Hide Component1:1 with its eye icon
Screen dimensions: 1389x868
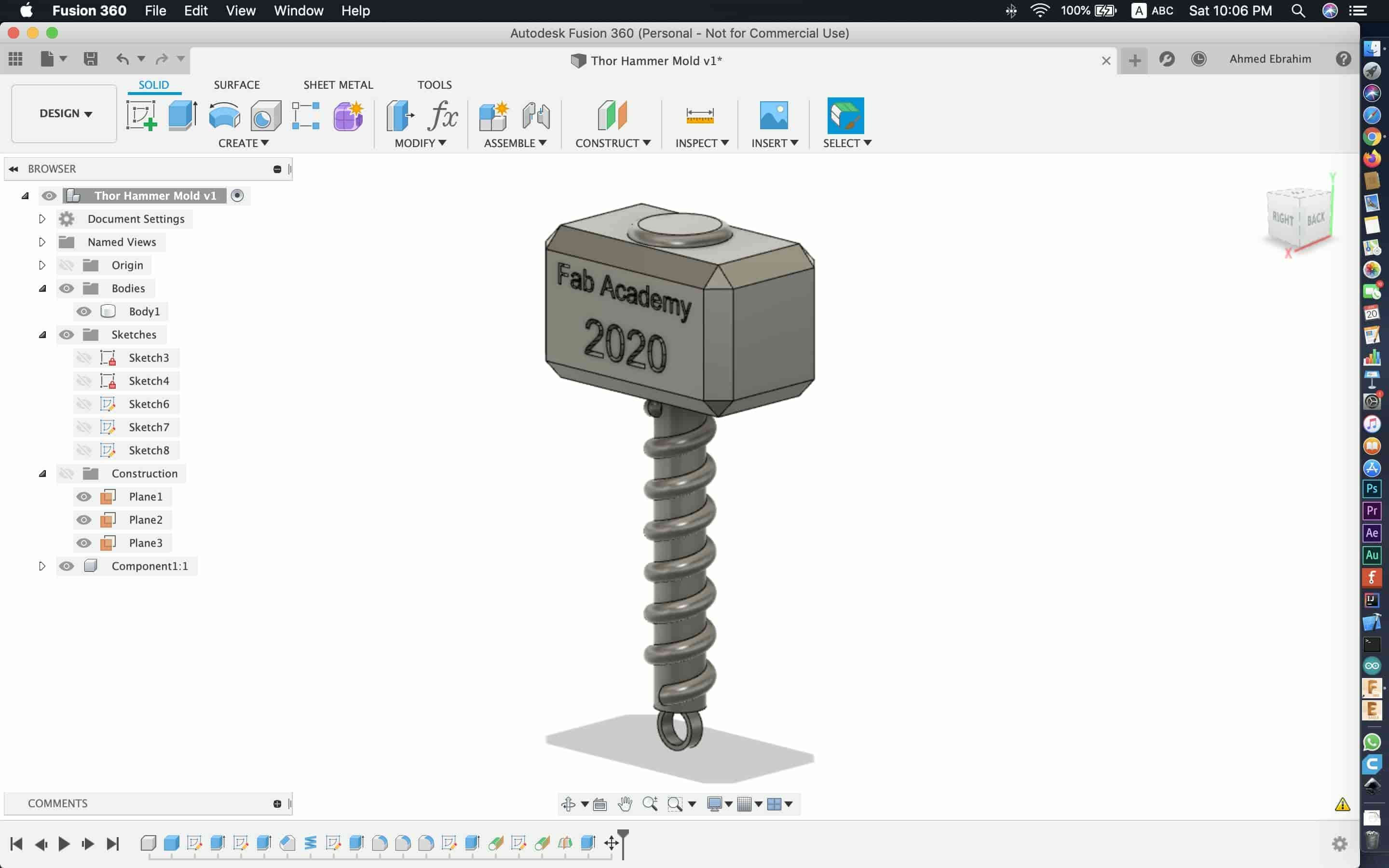[67, 566]
